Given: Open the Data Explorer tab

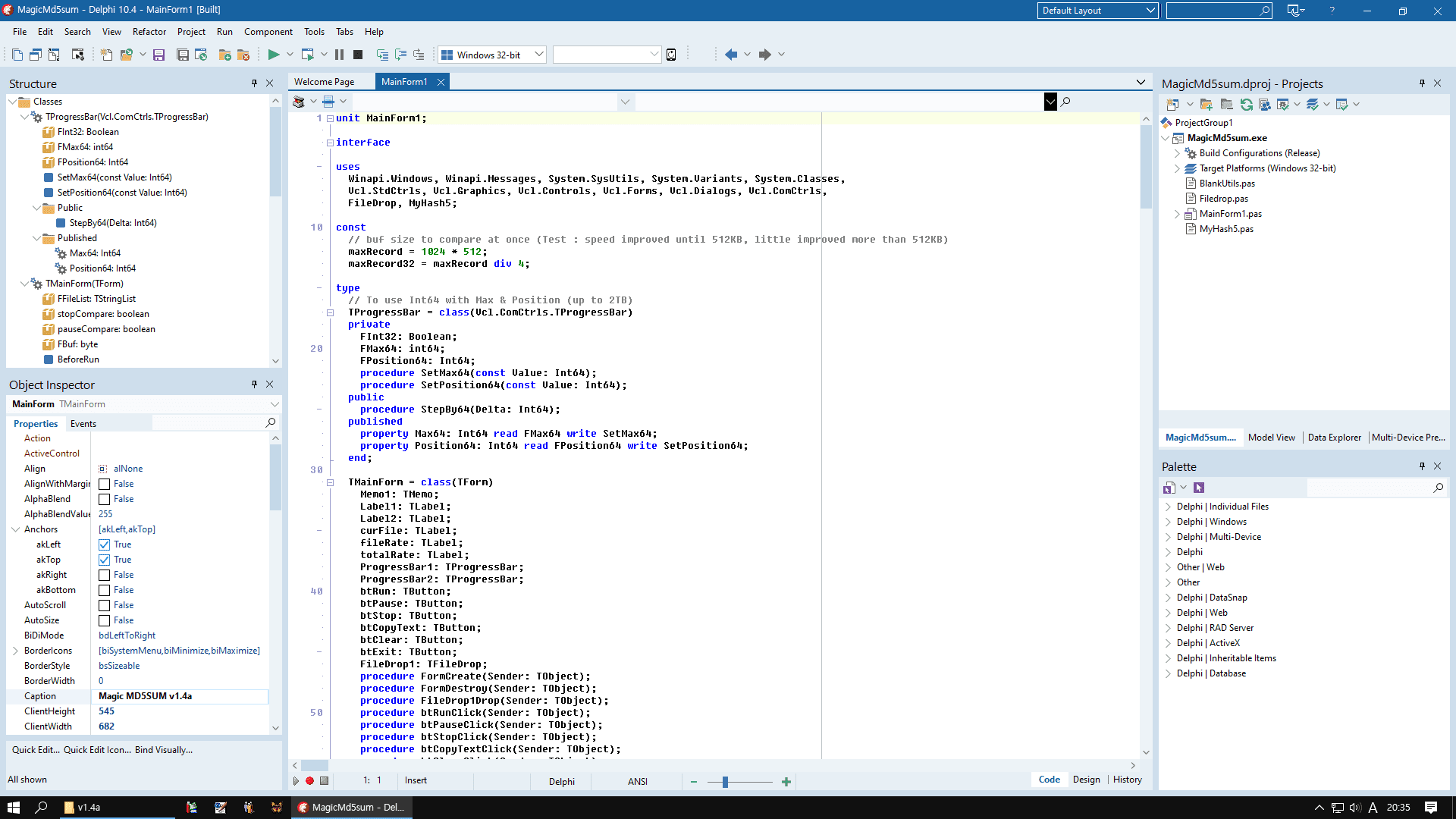Looking at the screenshot, I should [1335, 438].
